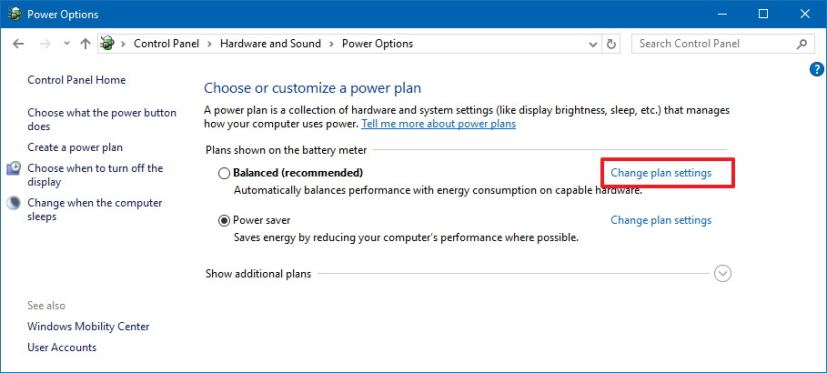
Task: Open Create a power plan
Action: 75,148
